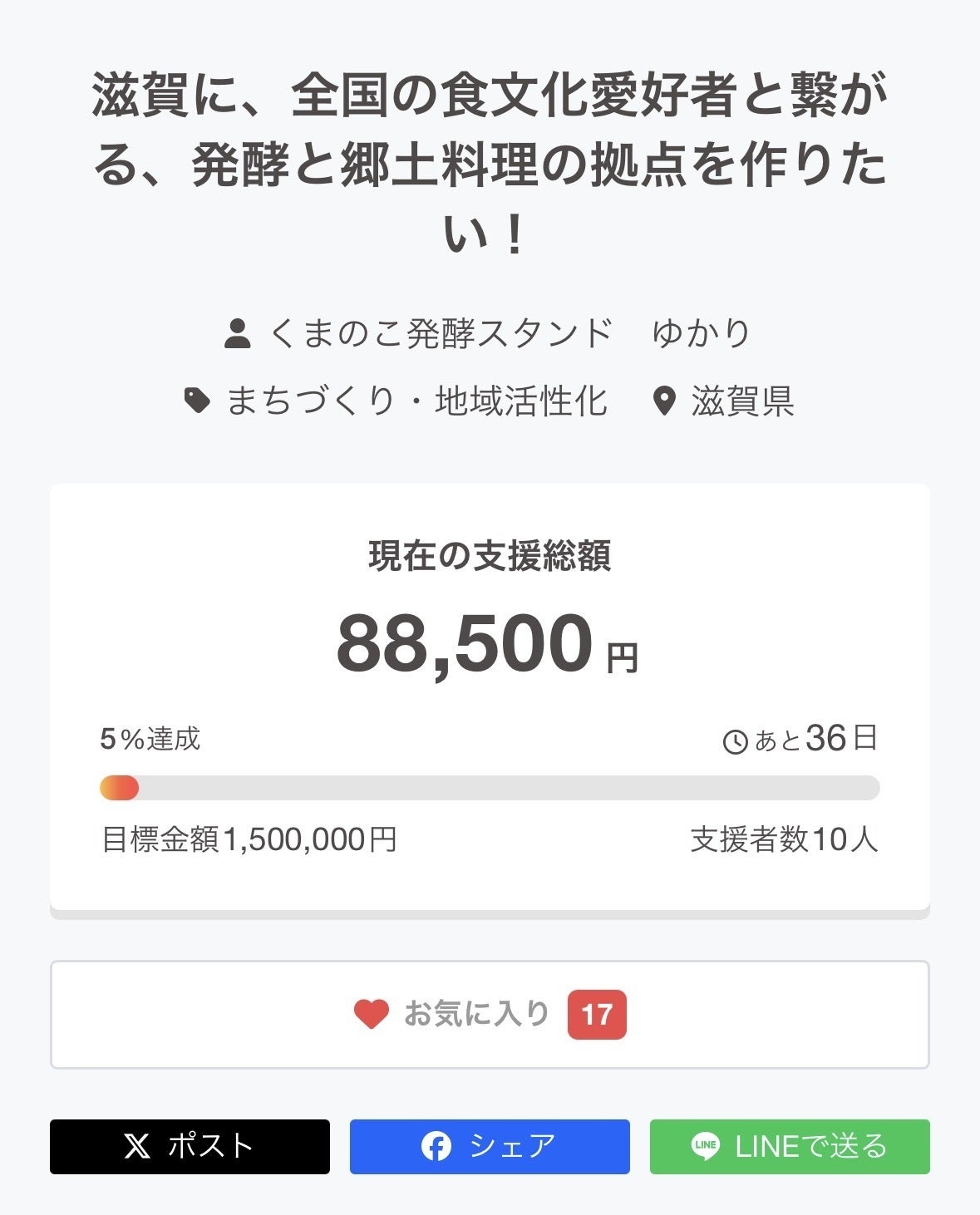Screen dimensions: 980x1215
Task: Click the person icon beside the project owner
Action: point(238,334)
